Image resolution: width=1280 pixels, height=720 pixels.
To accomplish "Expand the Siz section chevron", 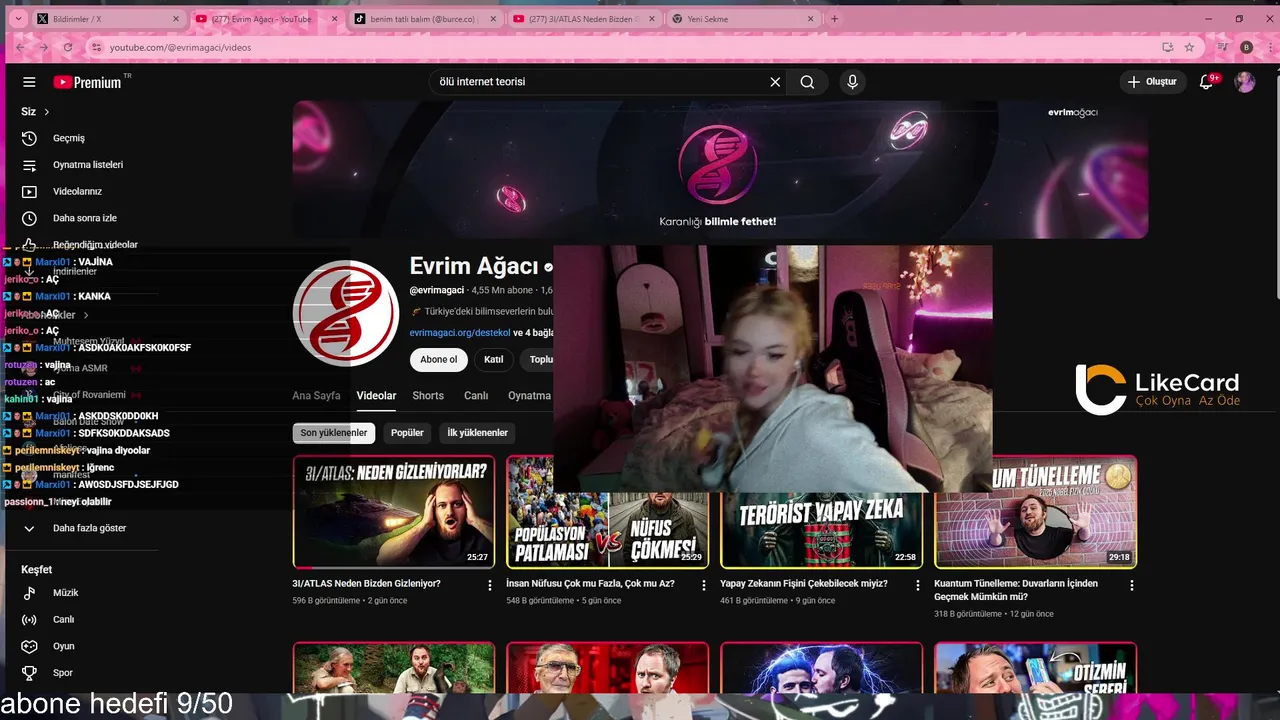I will 46,112.
